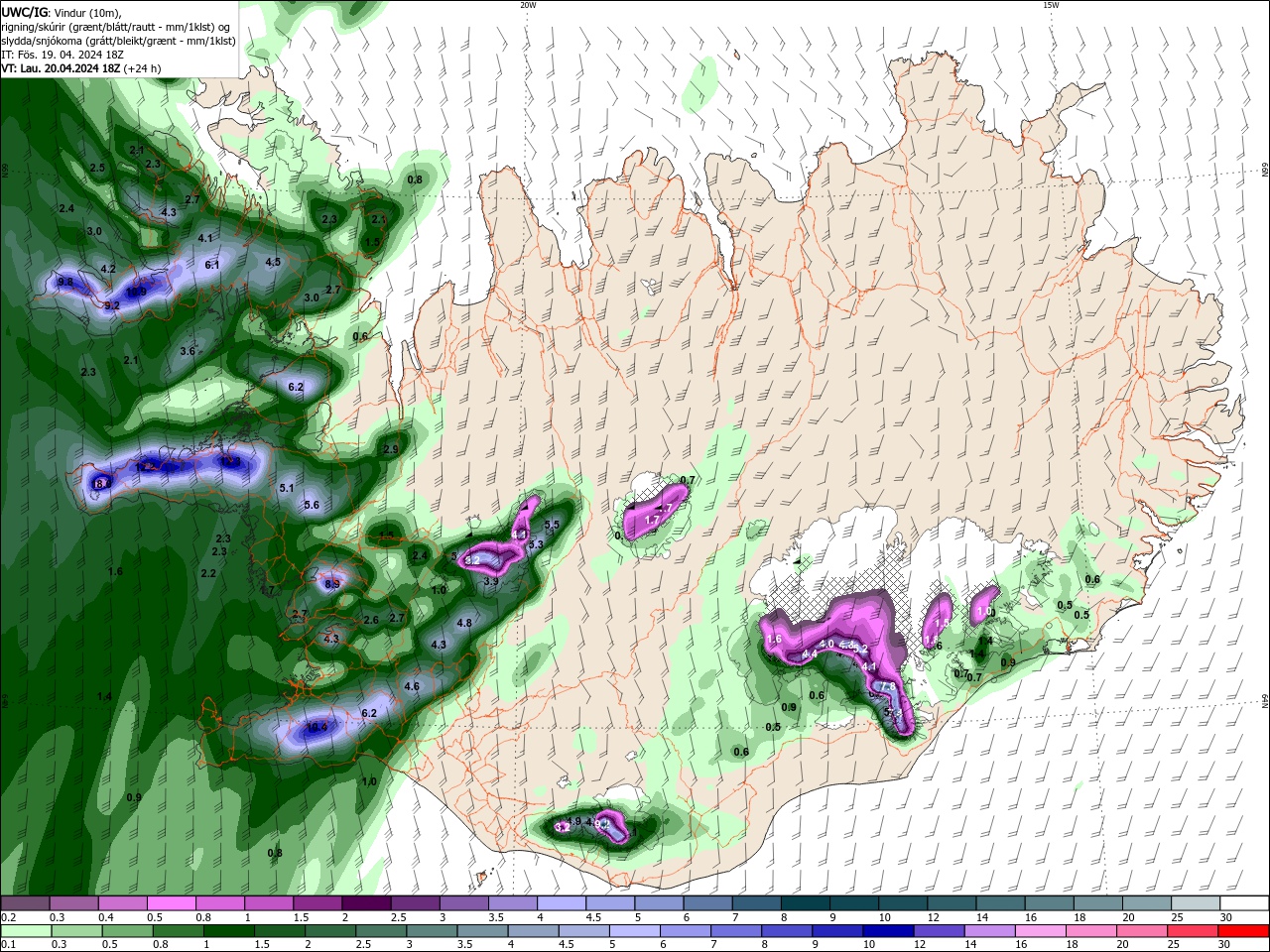The image size is (1270, 952).
Task: Select pale green lower legend swatch 0.1–0.3
Action: [25, 931]
